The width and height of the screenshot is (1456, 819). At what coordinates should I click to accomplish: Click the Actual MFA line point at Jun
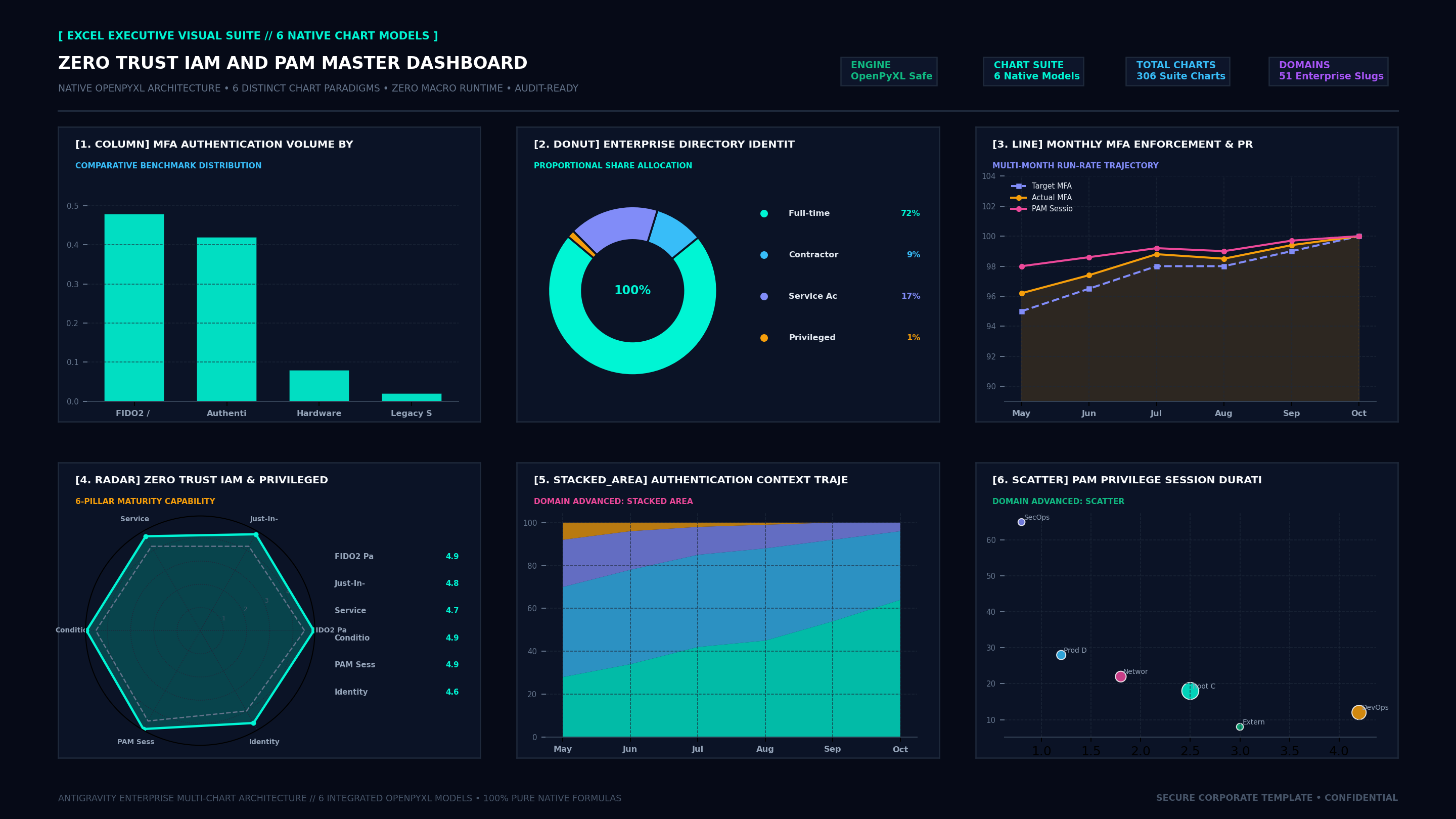(x=1088, y=275)
